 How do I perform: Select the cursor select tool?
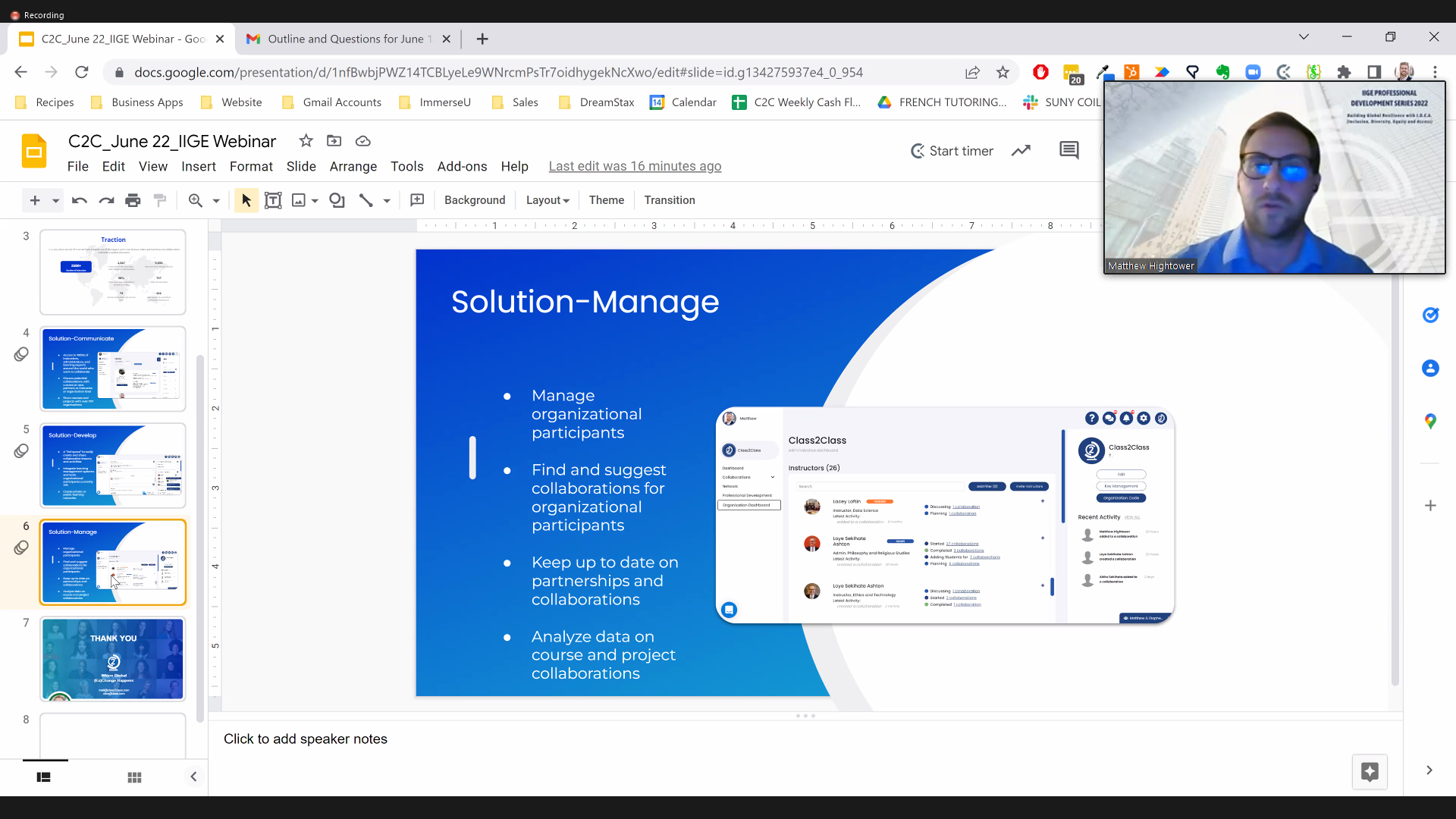tap(246, 200)
